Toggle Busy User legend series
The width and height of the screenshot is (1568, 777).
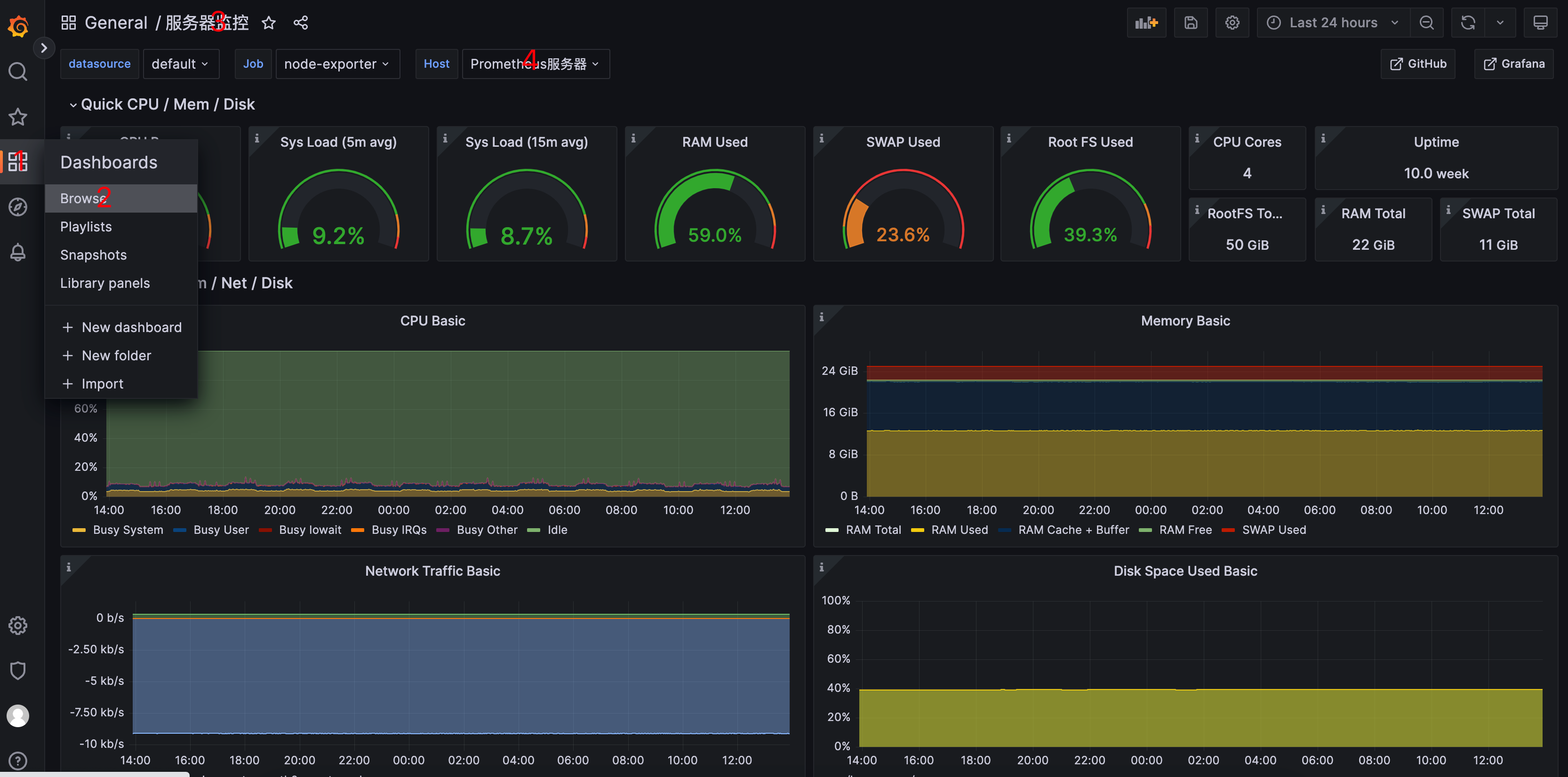pos(221,530)
